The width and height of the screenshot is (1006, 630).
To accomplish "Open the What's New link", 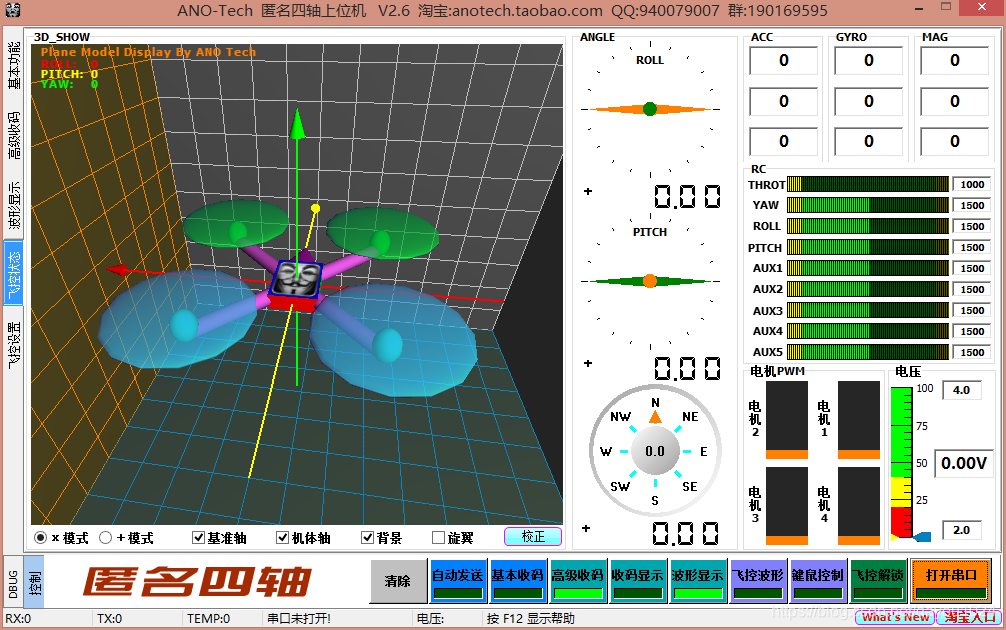I will 896,617.
